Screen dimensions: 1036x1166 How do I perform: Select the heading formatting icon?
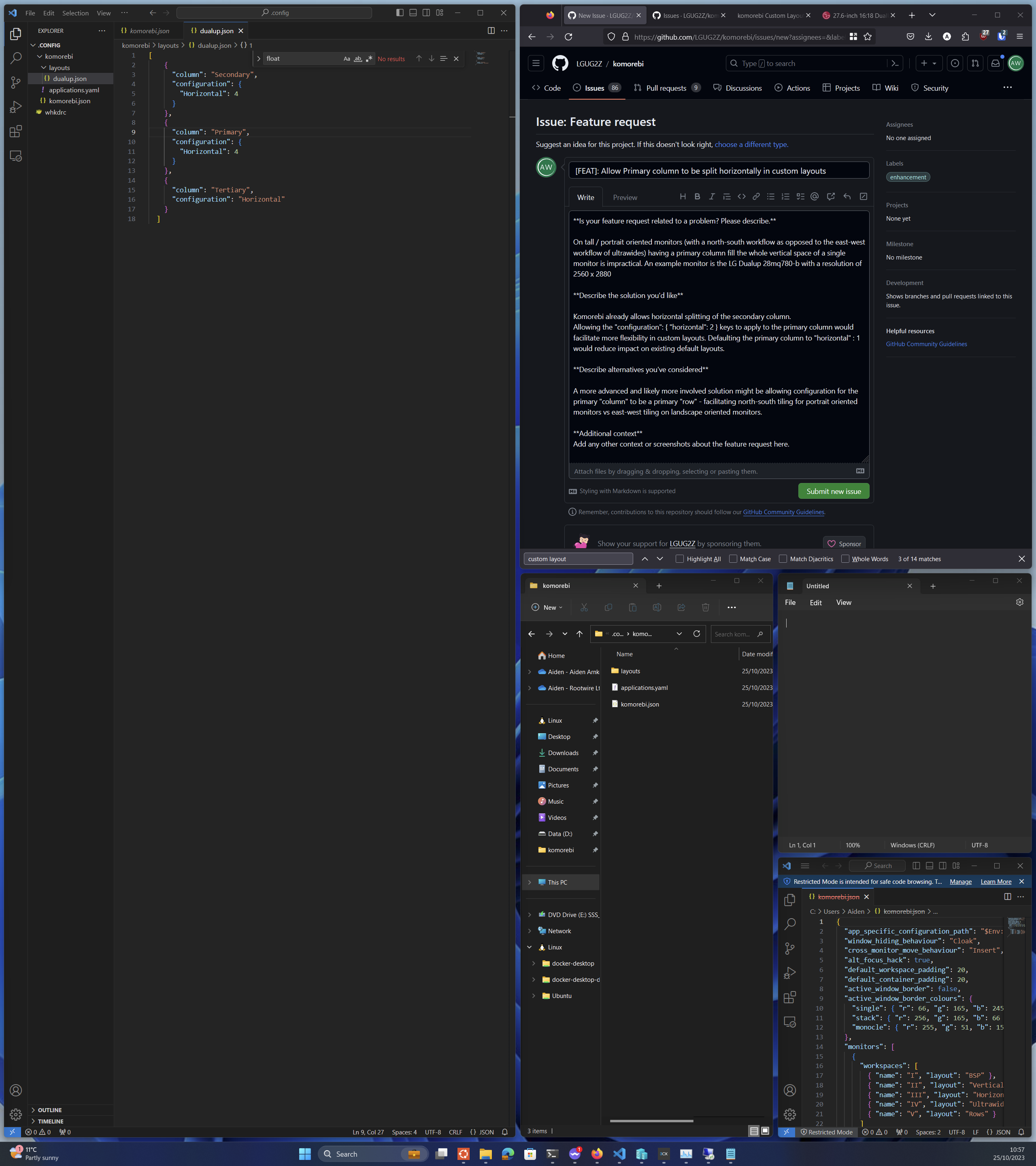point(683,196)
